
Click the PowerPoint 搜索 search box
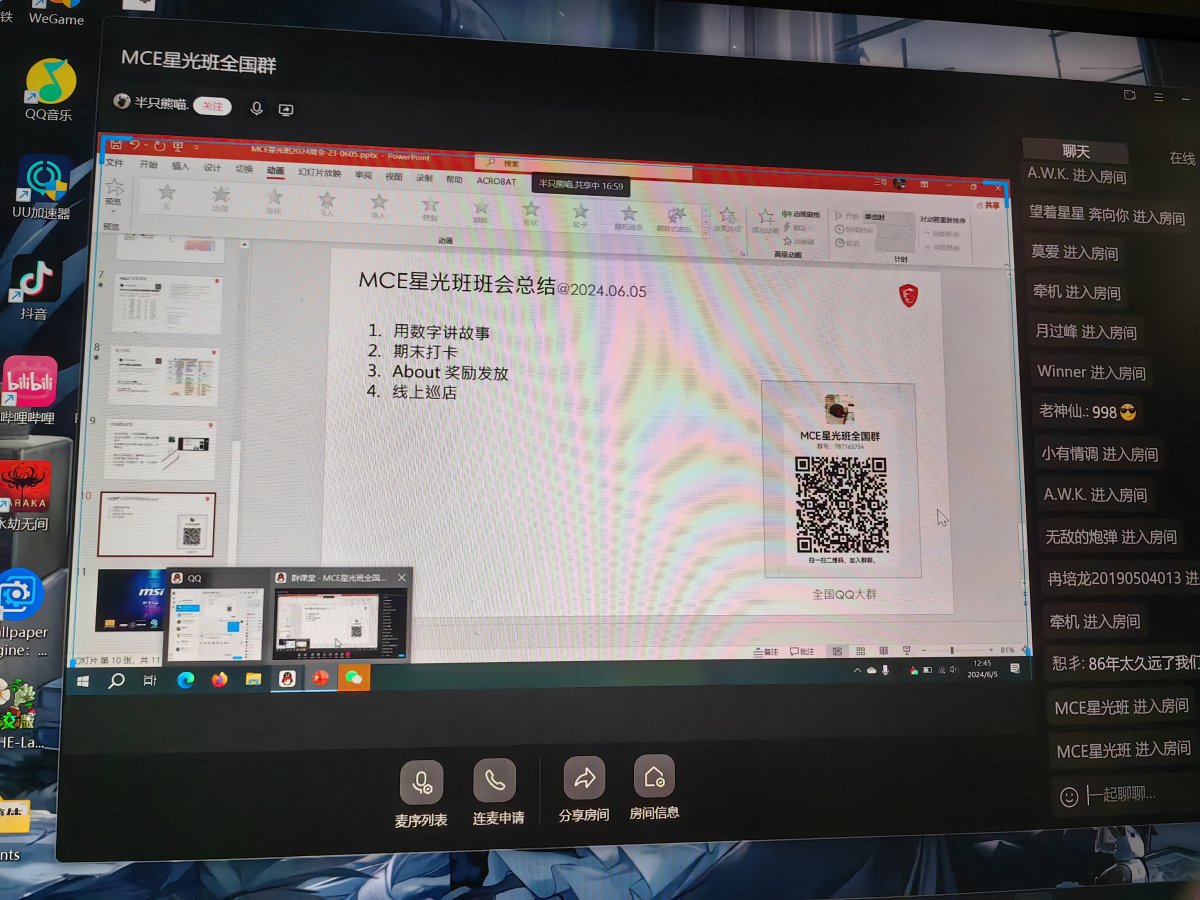pyautogui.click(x=582, y=165)
